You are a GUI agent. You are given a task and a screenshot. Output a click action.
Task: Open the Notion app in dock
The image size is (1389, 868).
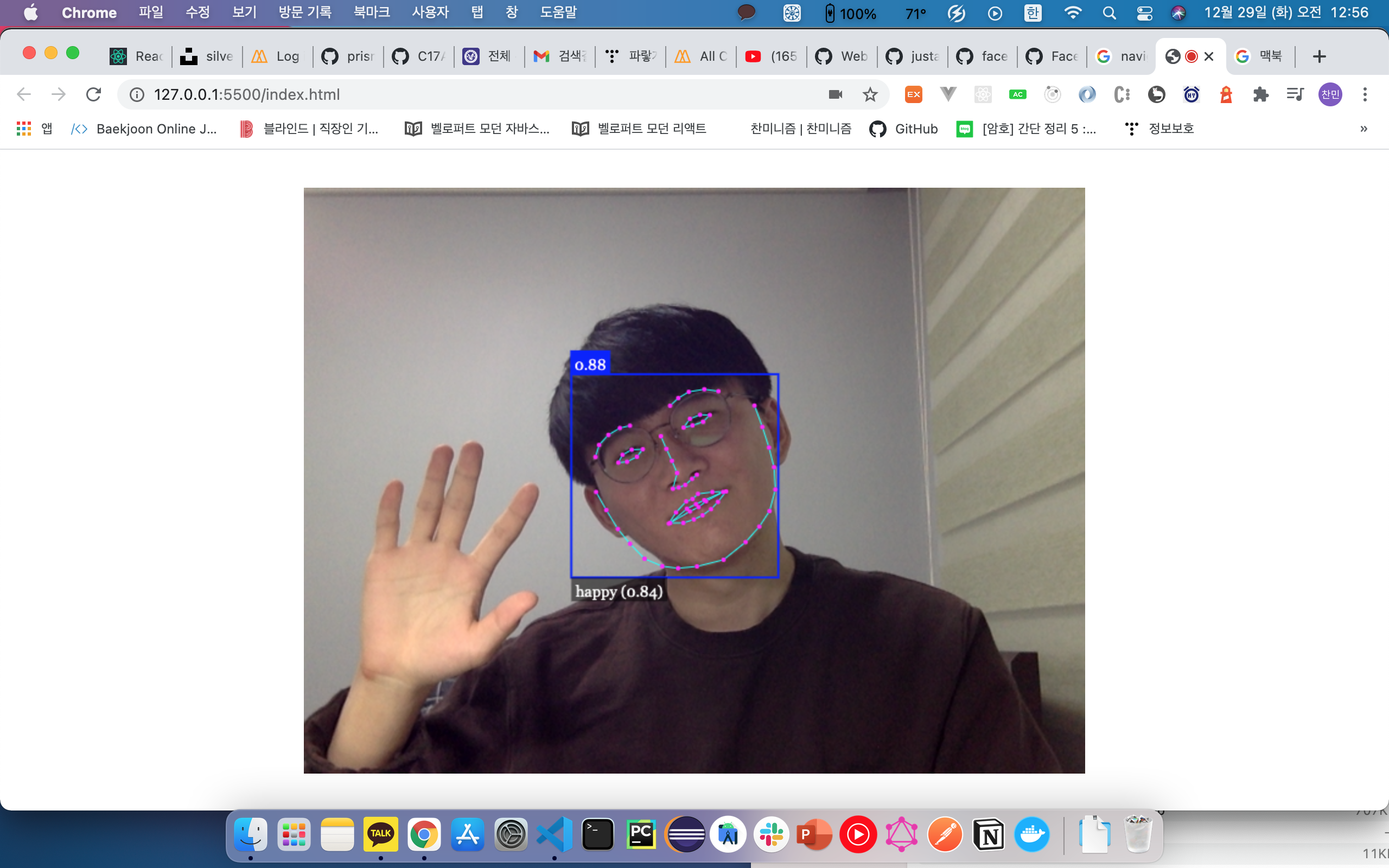pyautogui.click(x=989, y=834)
